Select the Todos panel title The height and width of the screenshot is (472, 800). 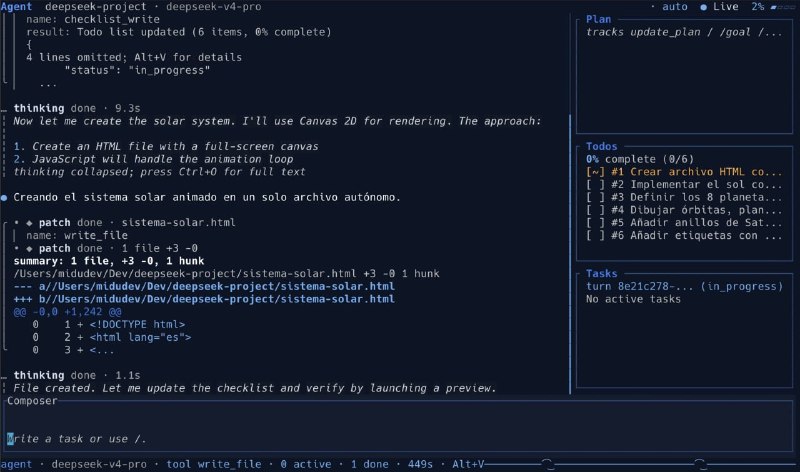601,146
